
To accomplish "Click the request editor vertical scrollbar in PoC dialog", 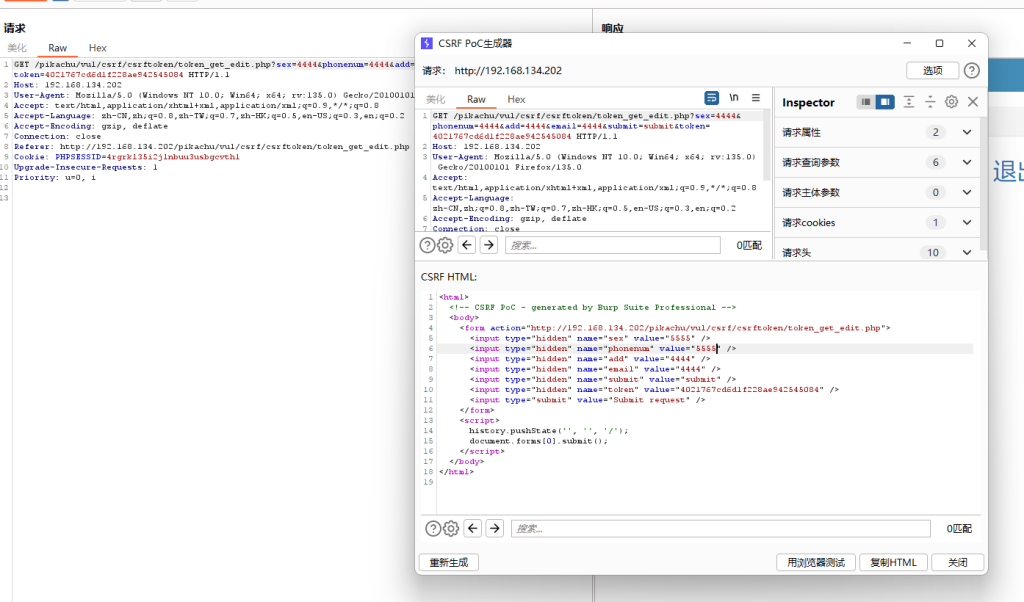I will coord(767,147).
